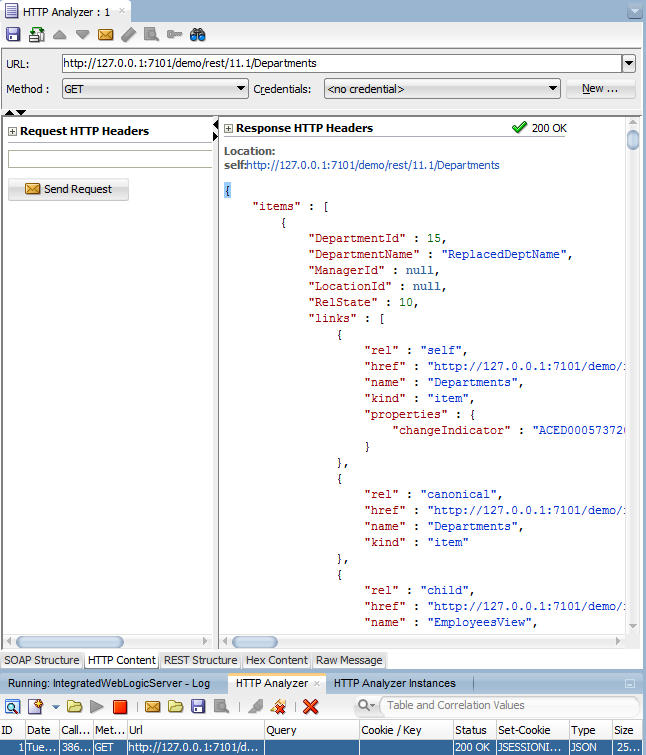Click the second folder icon in bottom toolbar

point(175,706)
